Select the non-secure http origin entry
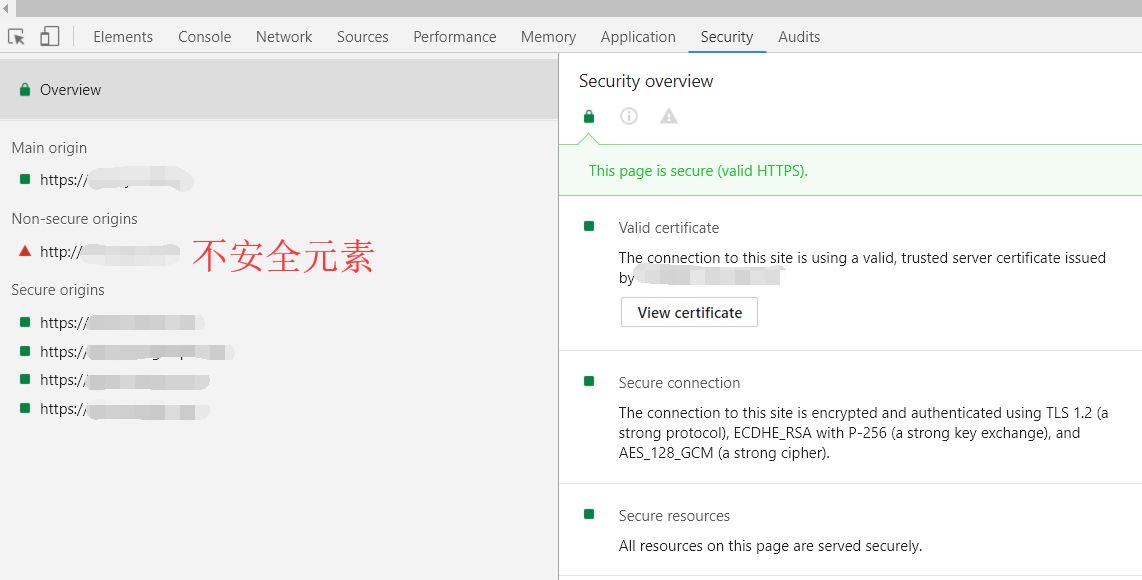 (x=105, y=252)
